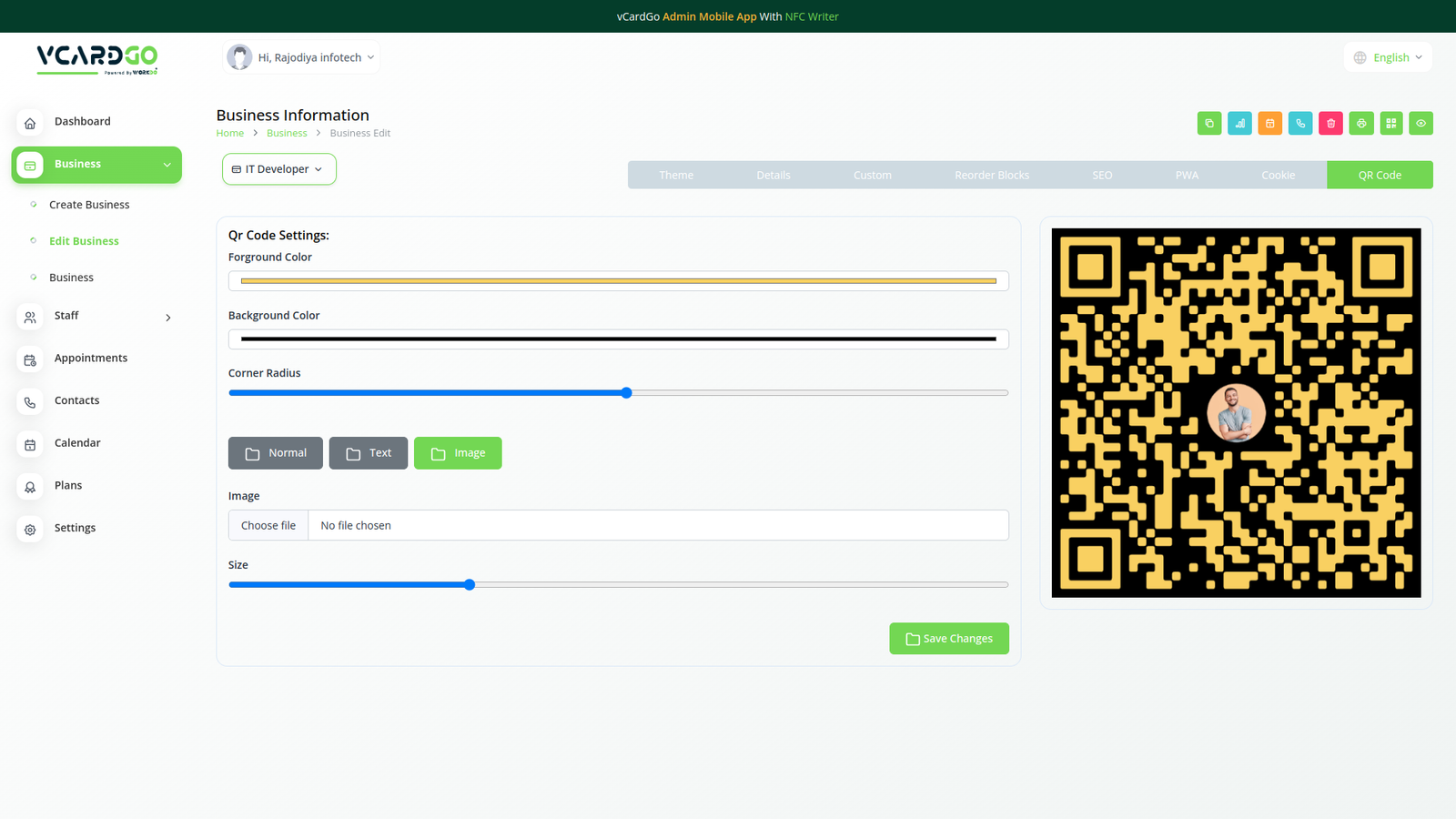The height and width of the screenshot is (819, 1456).
Task: Click the orange calendar icon button
Action: [1269, 124]
